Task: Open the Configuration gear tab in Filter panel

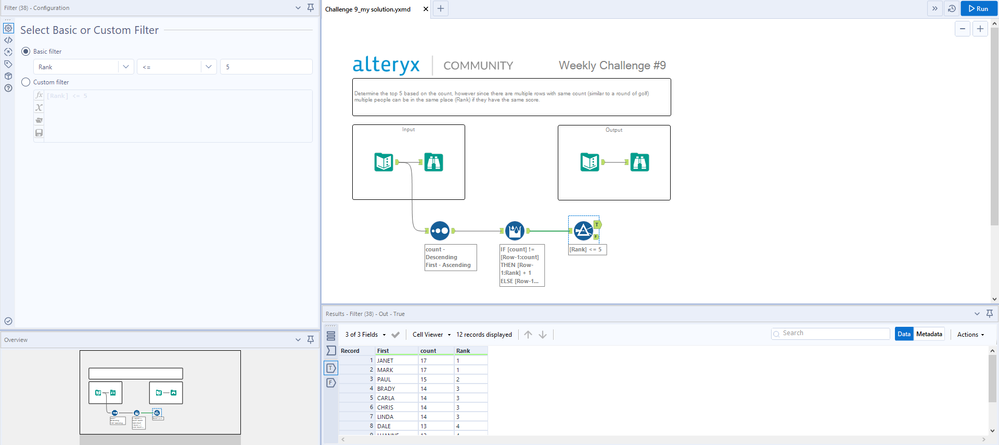Action: [x=8, y=29]
